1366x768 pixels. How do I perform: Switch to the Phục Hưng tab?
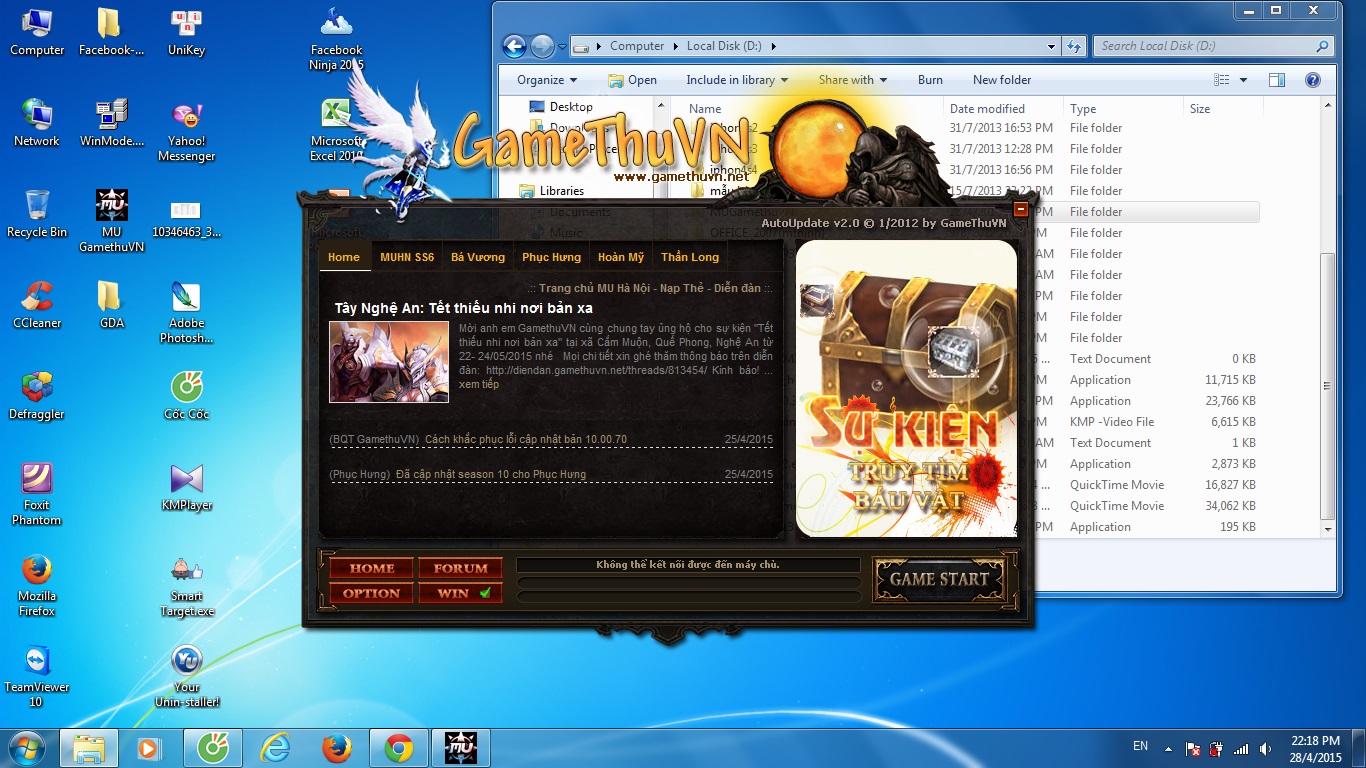(x=551, y=257)
